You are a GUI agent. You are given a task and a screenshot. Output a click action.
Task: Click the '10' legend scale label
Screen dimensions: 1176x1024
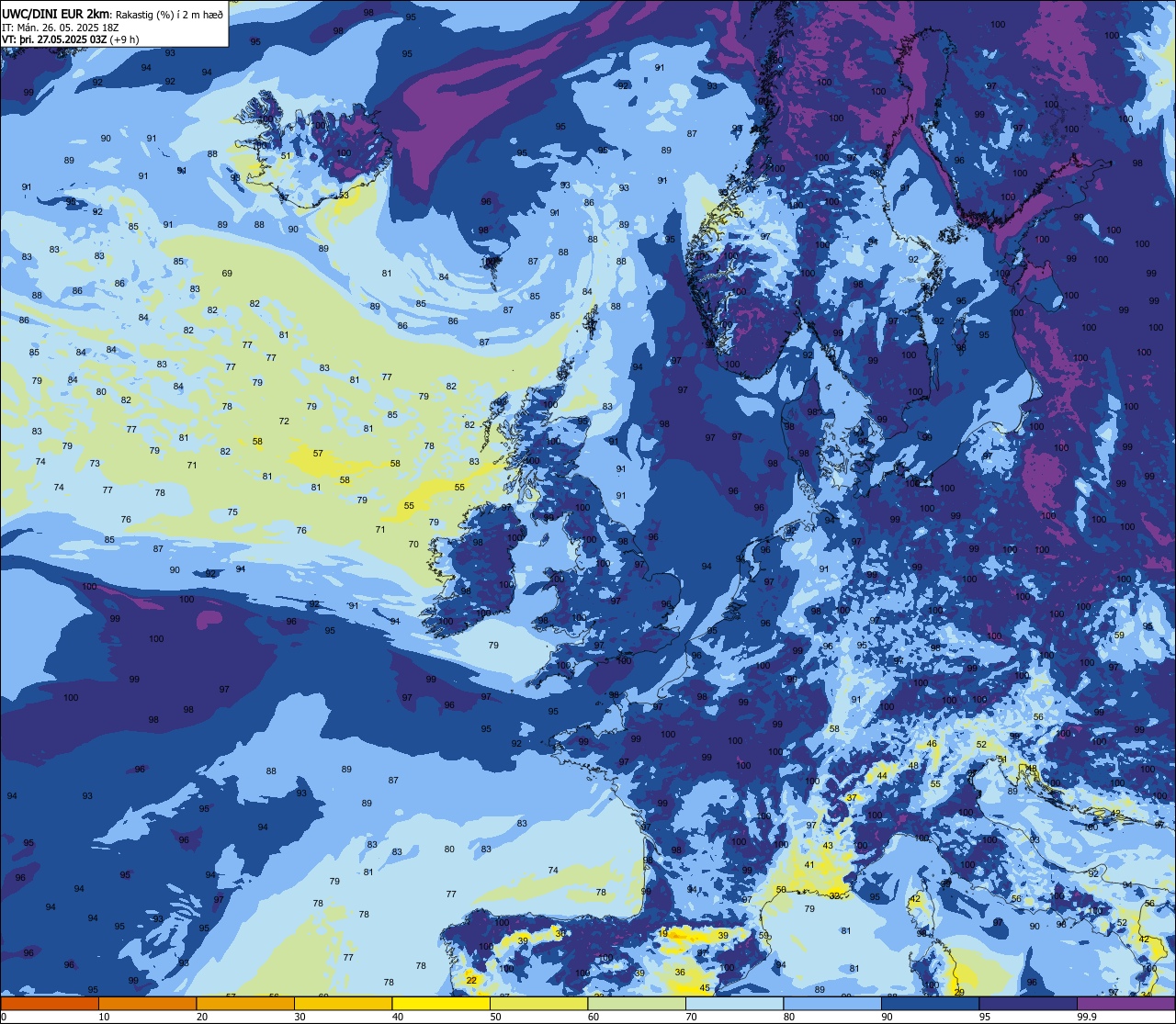click(104, 1017)
